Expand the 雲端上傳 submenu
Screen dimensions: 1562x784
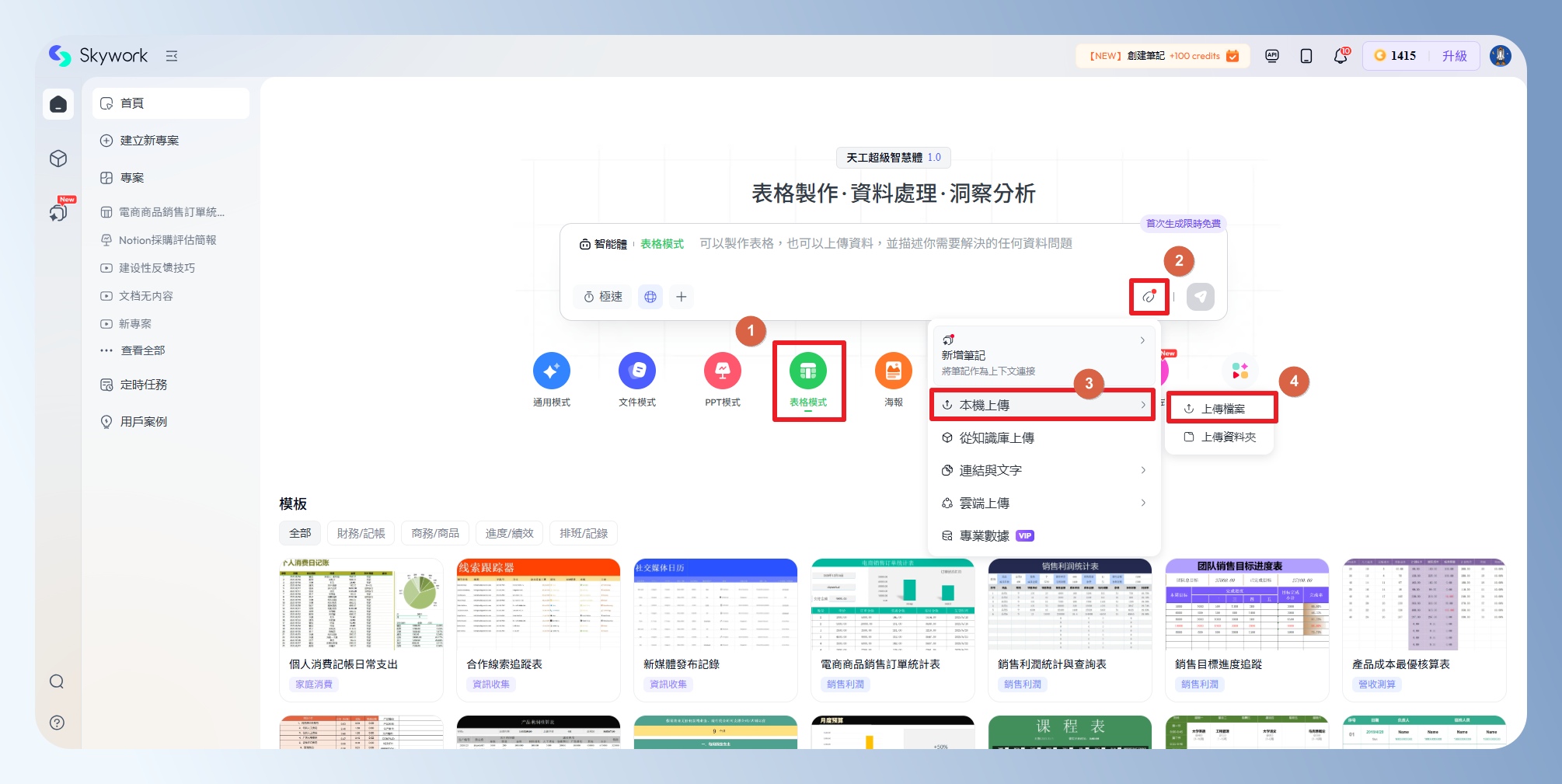(1042, 503)
